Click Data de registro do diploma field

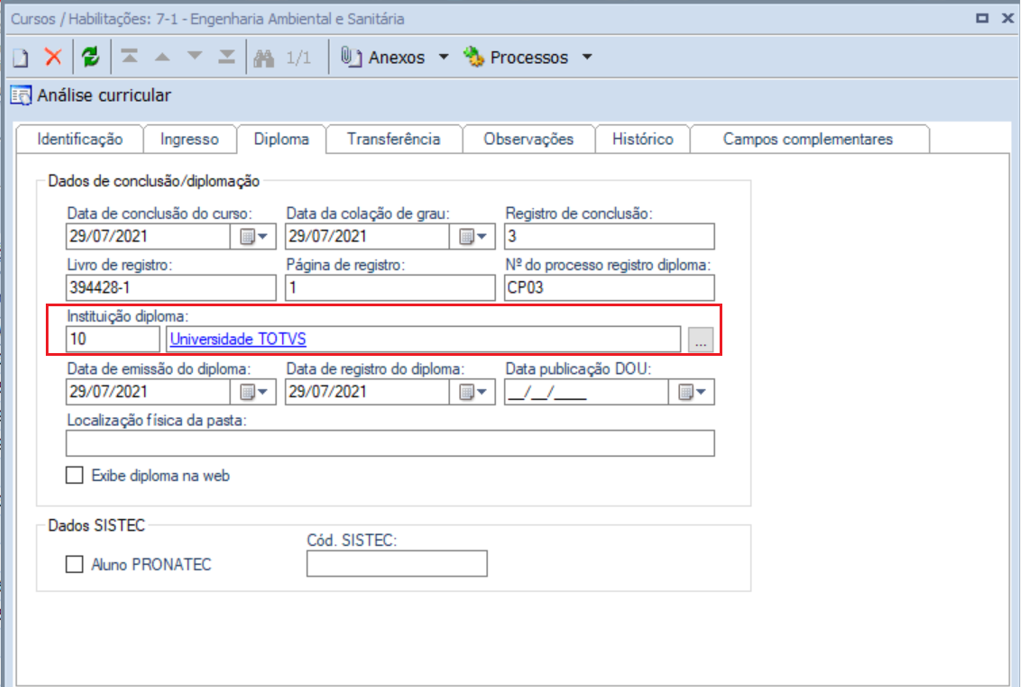[367, 392]
